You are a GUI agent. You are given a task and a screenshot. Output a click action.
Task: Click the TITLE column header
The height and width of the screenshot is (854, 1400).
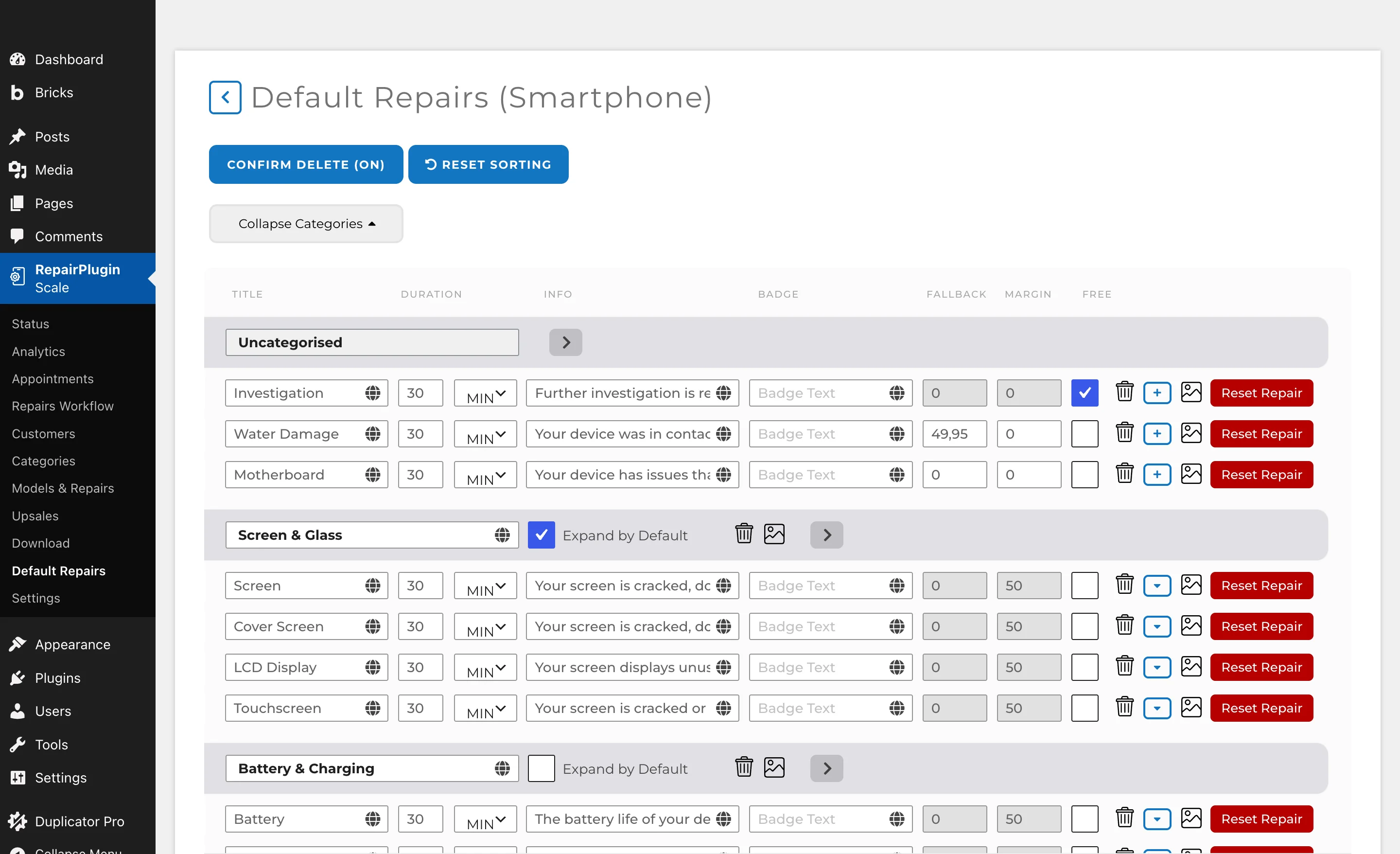click(x=247, y=294)
